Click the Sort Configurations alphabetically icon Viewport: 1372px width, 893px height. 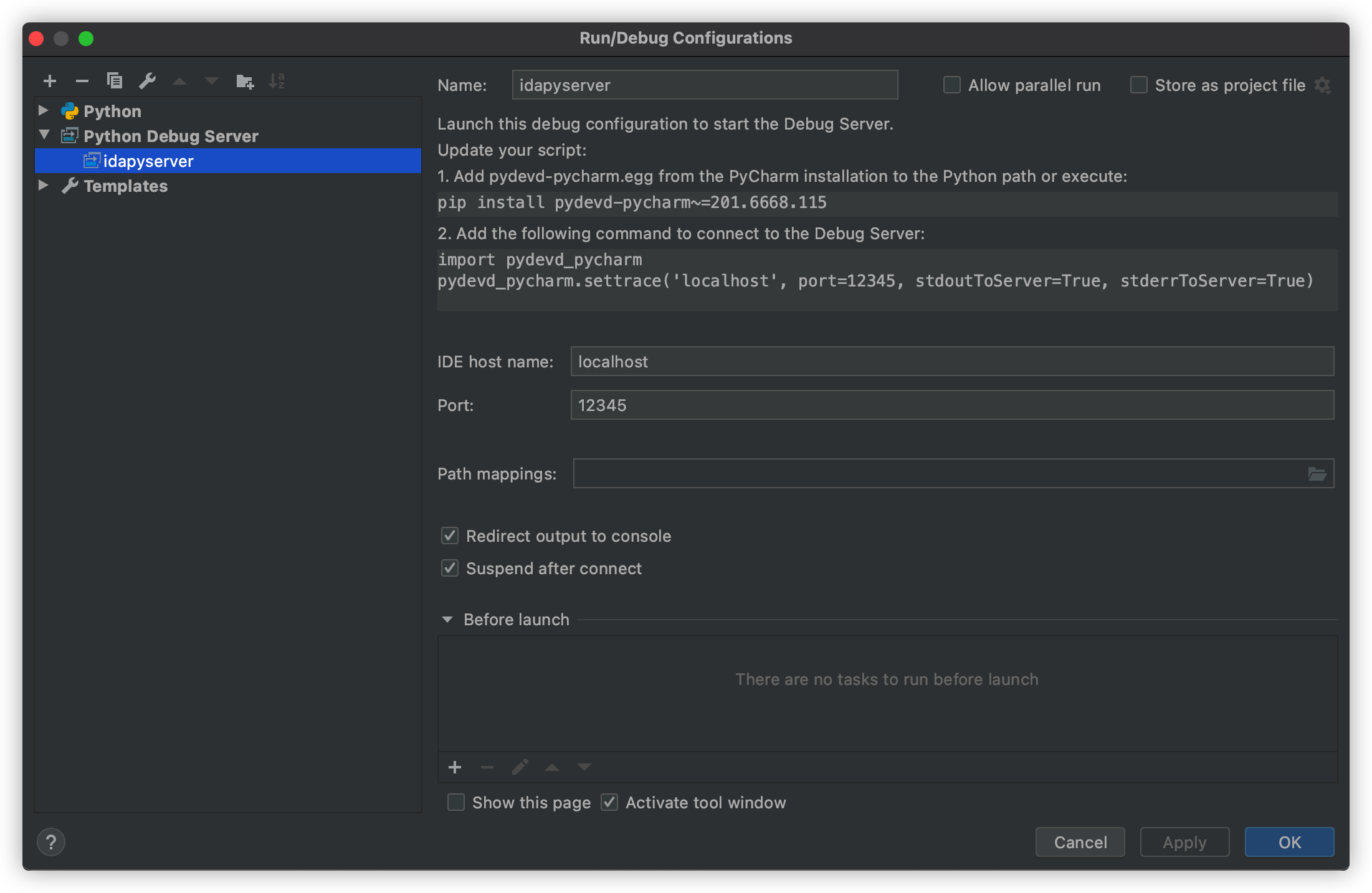[x=277, y=81]
